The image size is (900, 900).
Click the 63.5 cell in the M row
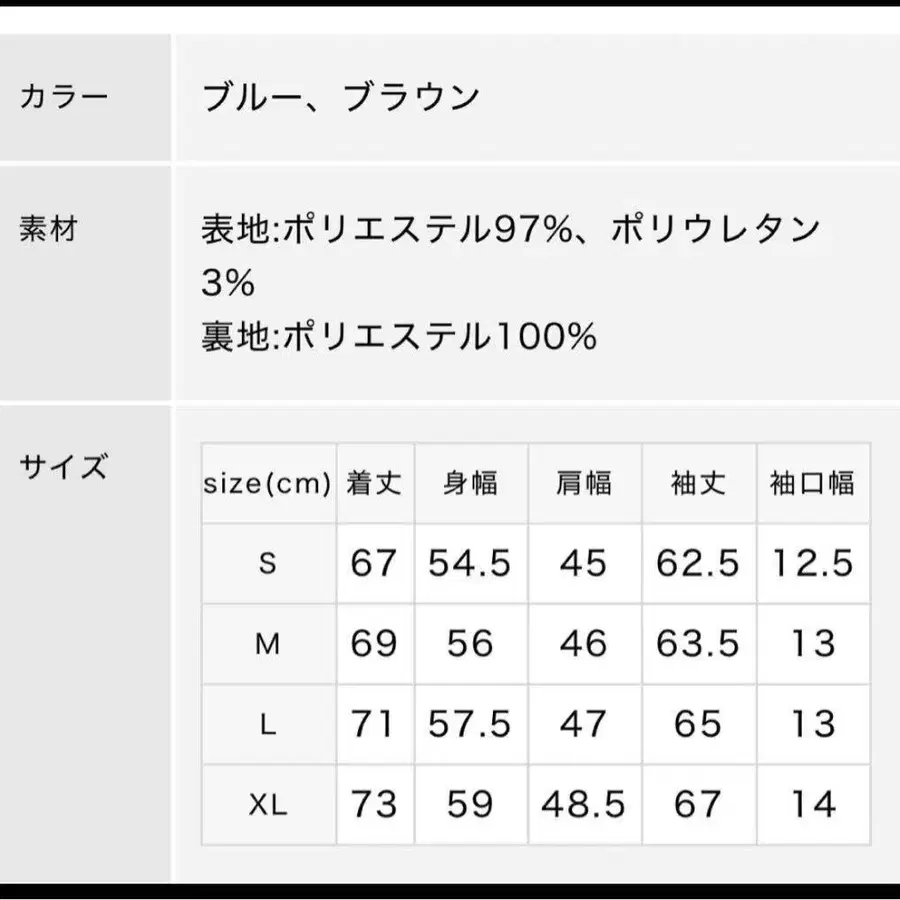pos(698,644)
